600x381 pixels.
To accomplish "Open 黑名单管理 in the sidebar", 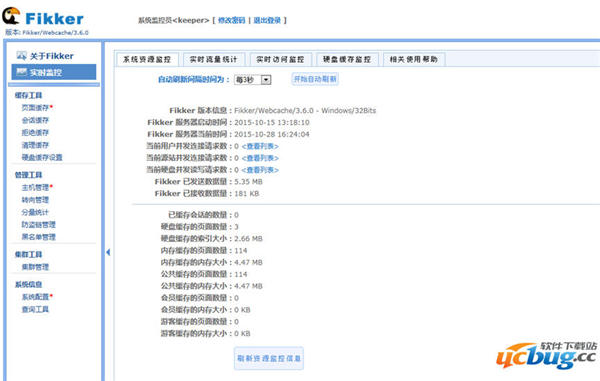I will (39, 237).
